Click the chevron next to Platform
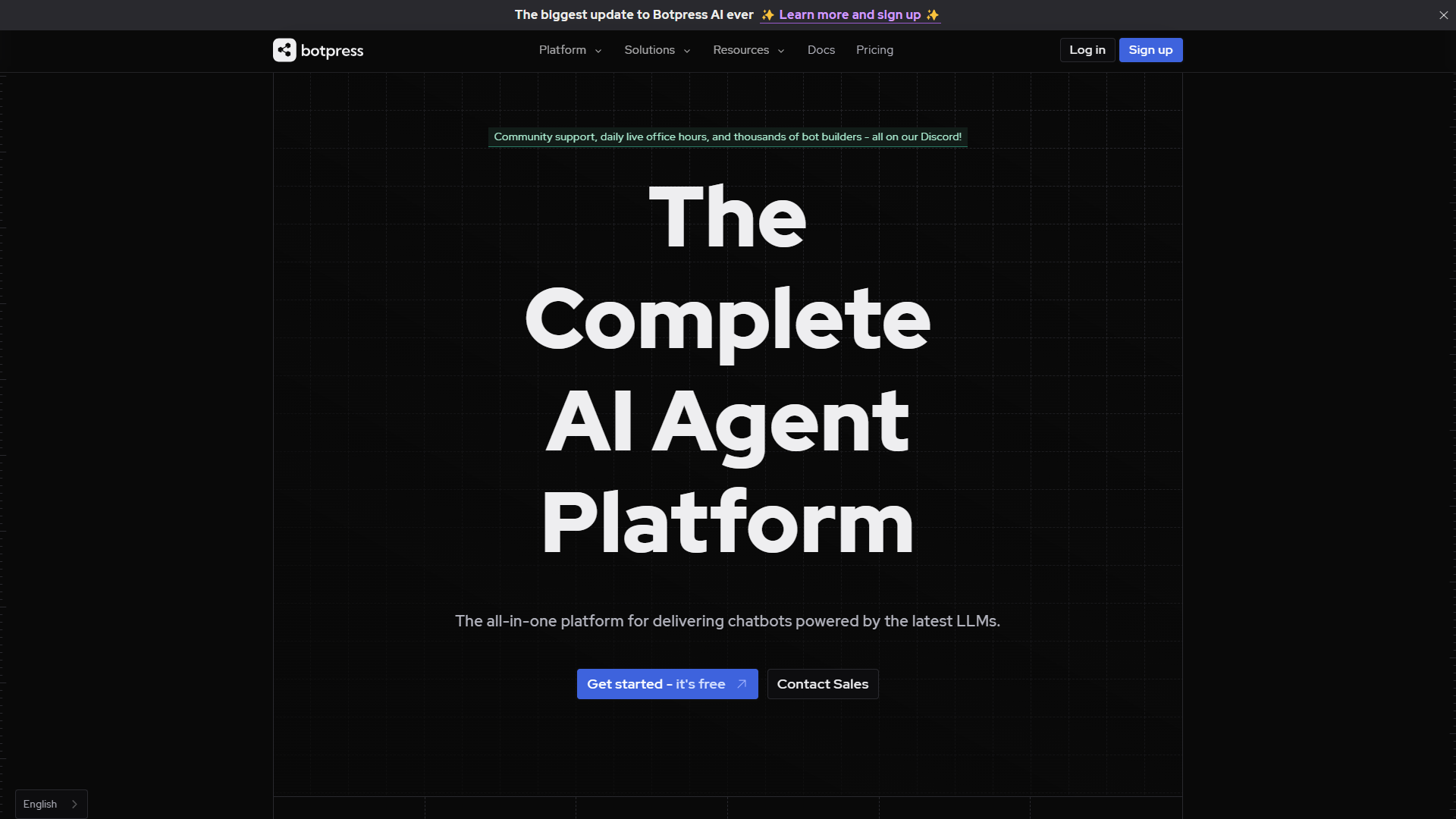The width and height of the screenshot is (1456, 819). pyautogui.click(x=598, y=50)
